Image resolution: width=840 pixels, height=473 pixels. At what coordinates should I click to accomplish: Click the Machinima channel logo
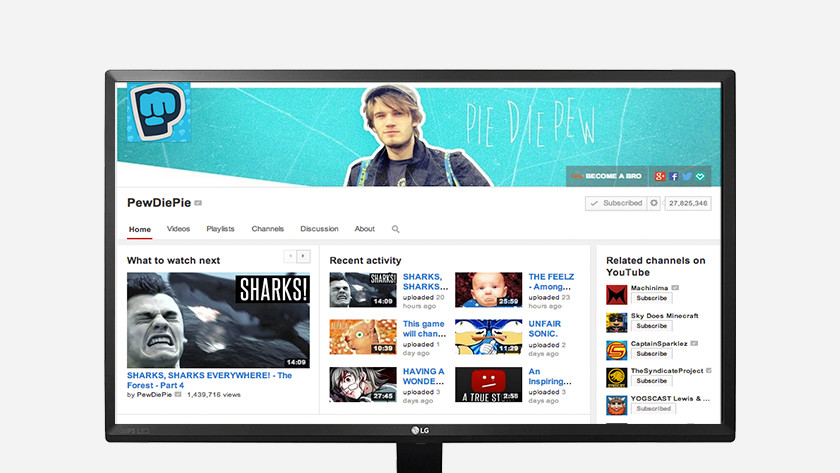(x=617, y=295)
